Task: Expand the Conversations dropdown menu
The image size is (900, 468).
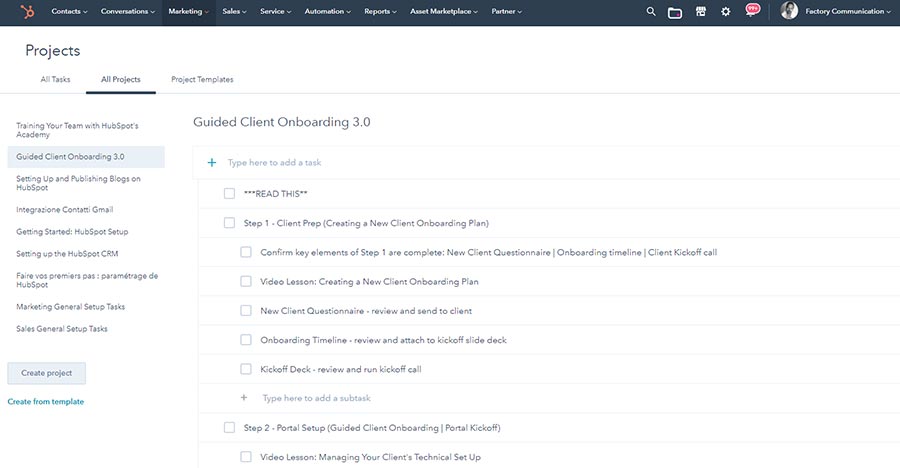Action: 128,11
